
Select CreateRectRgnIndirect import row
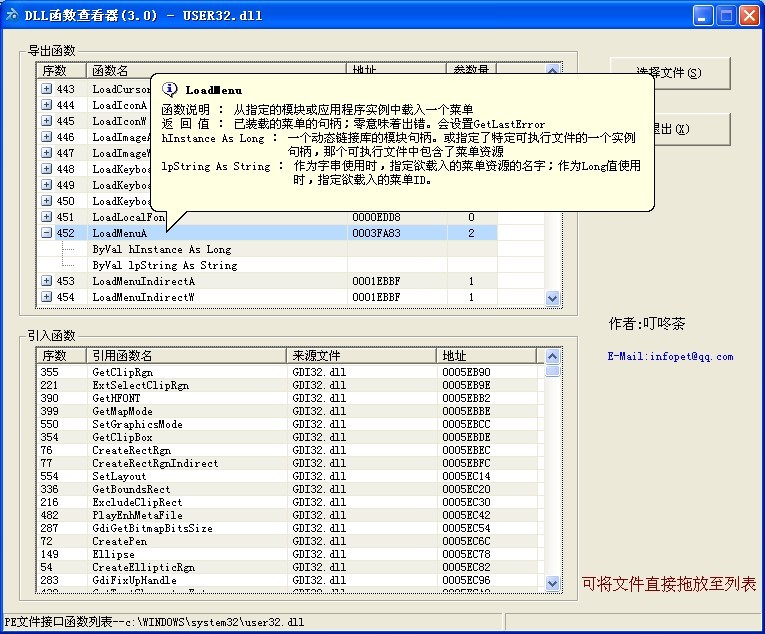pyautogui.click(x=289, y=463)
